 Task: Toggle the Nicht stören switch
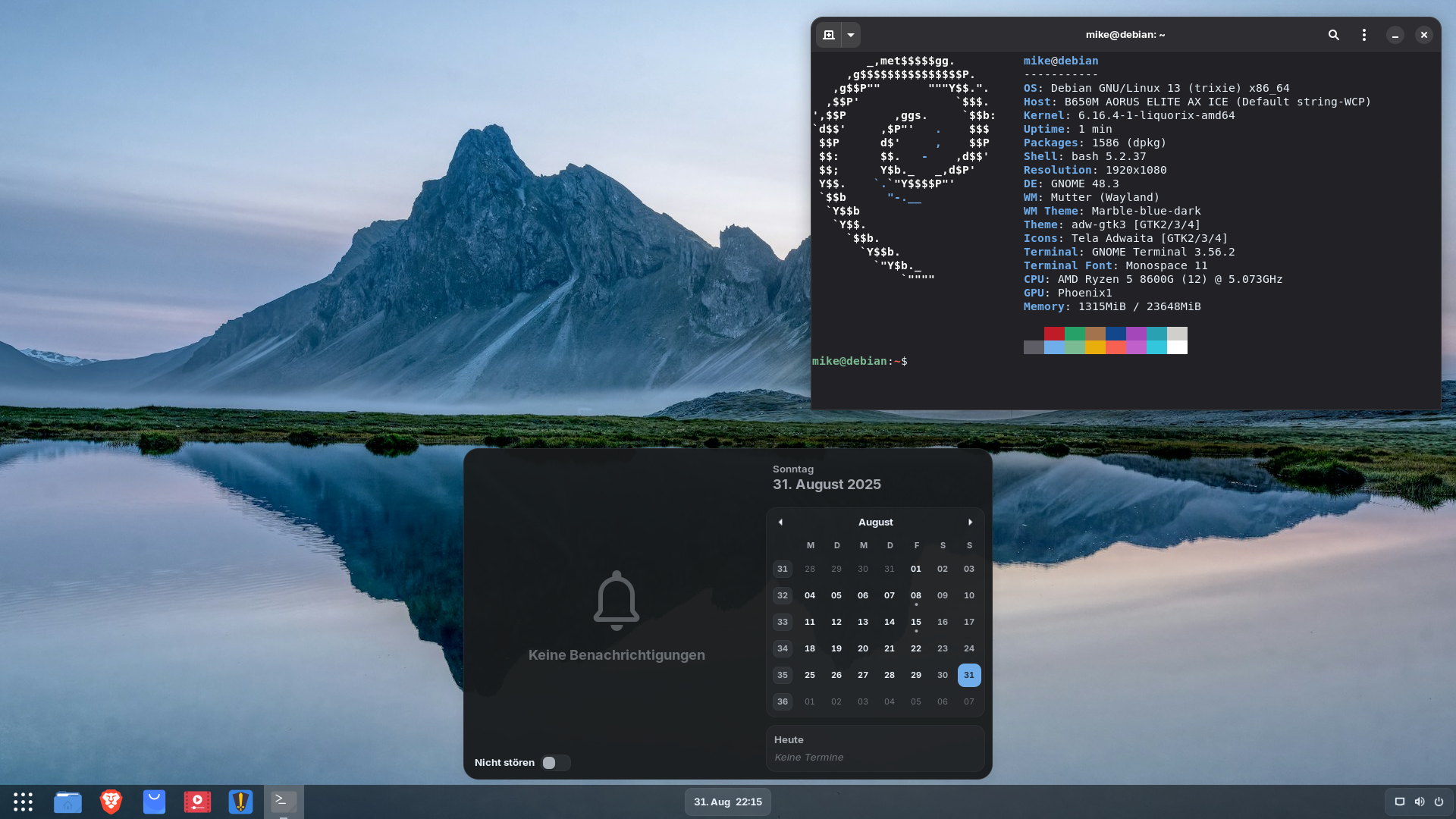pyautogui.click(x=556, y=763)
